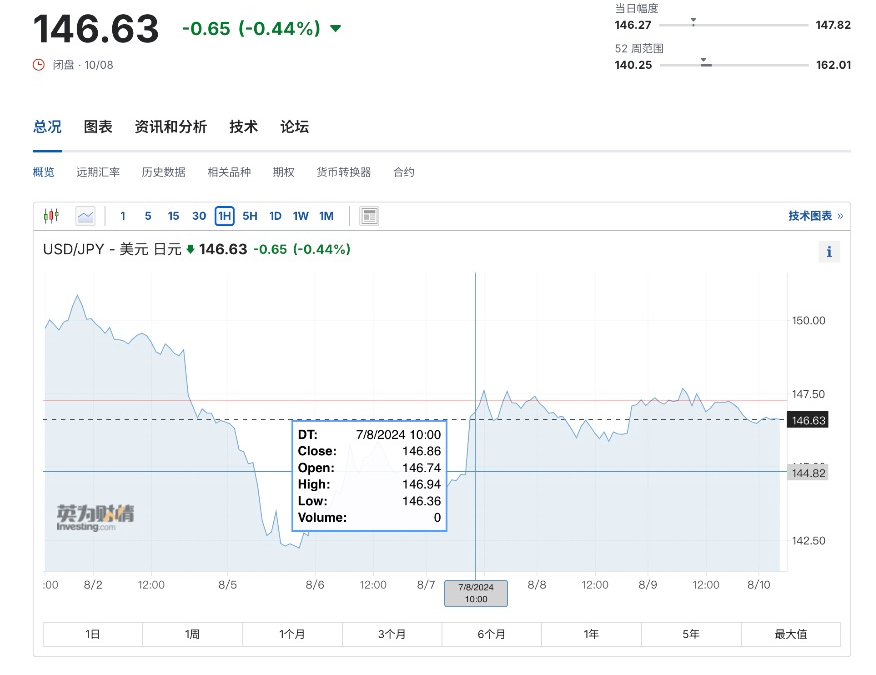Switch to the 图表 tab

(98, 127)
